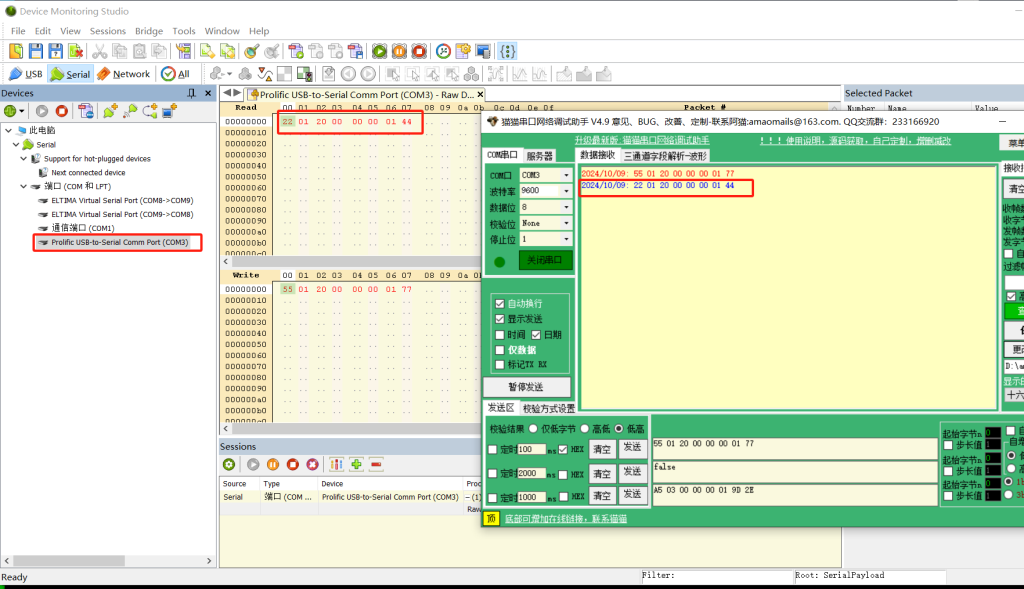Collapse Support for hot-plugged devices node

pos(24,159)
